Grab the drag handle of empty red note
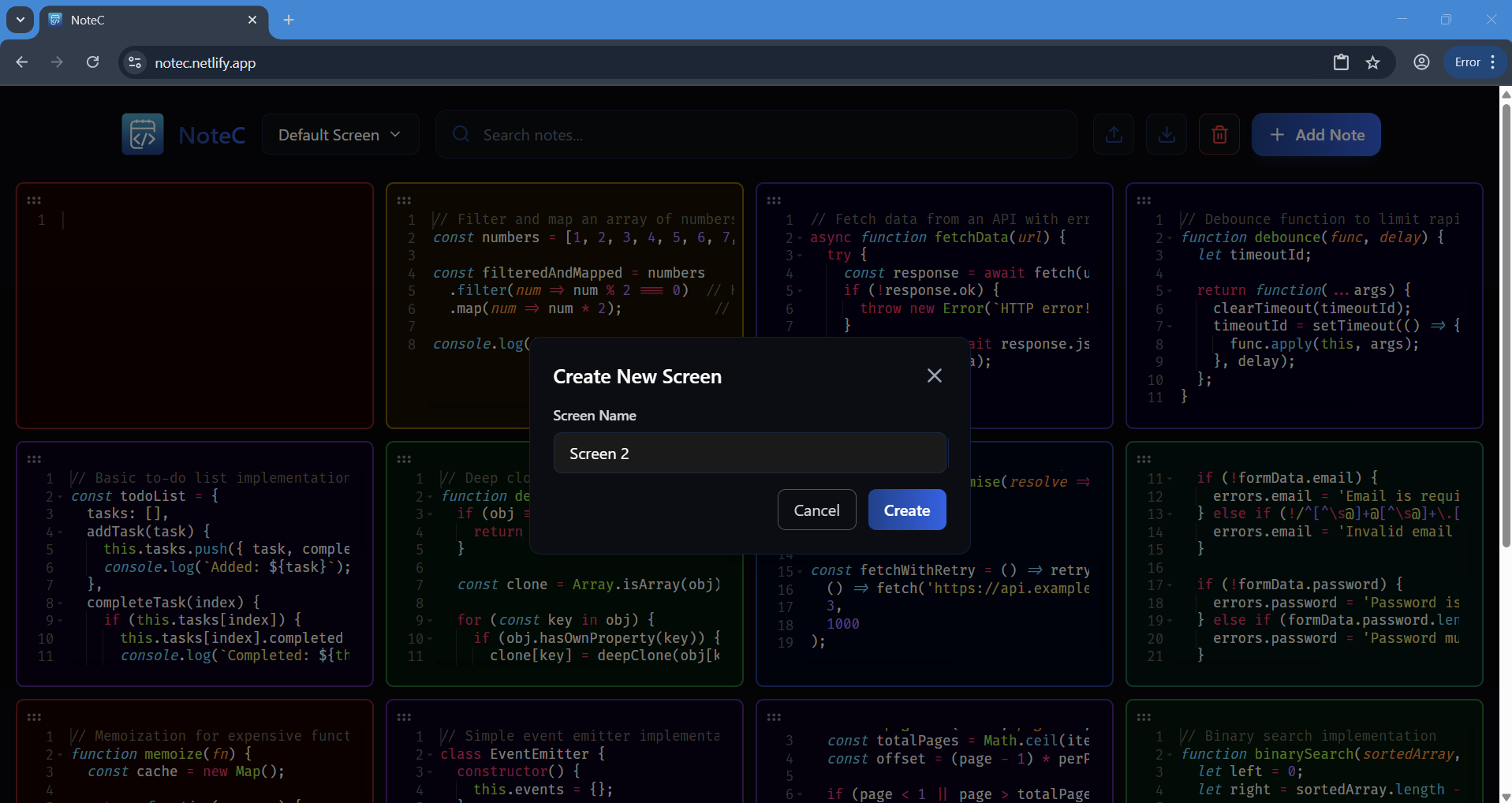Image resolution: width=1512 pixels, height=803 pixels. pos(34,200)
